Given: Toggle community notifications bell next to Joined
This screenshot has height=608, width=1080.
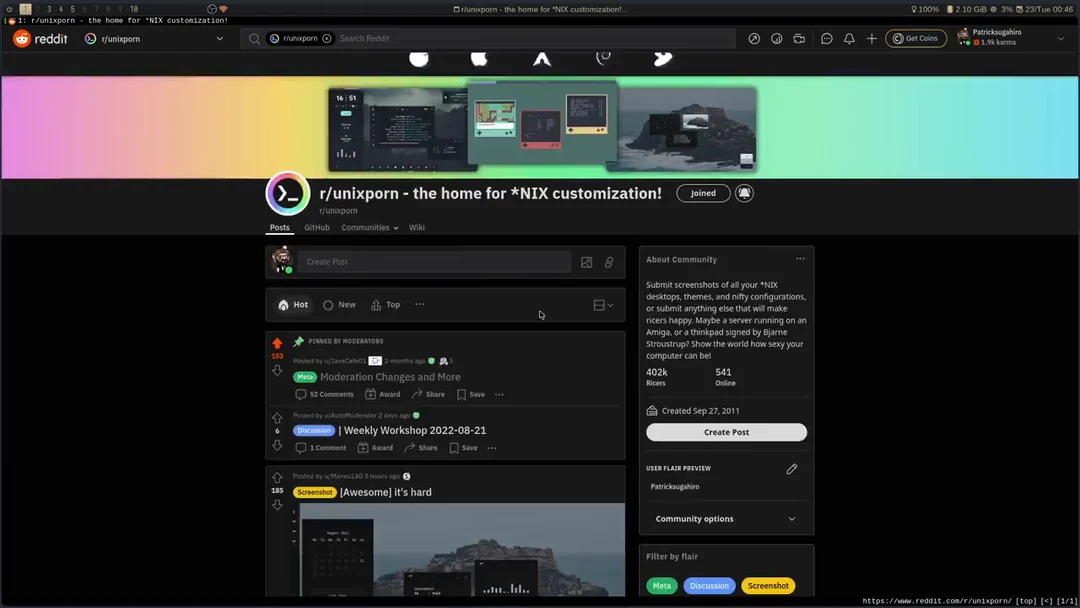Looking at the screenshot, I should tap(744, 193).
